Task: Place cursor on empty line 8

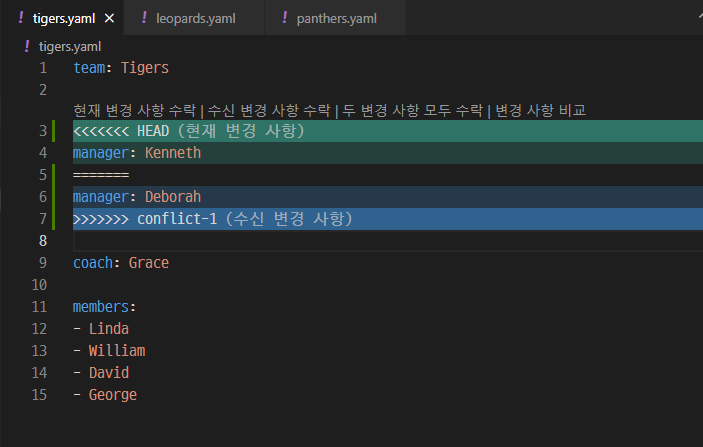Action: (x=388, y=241)
